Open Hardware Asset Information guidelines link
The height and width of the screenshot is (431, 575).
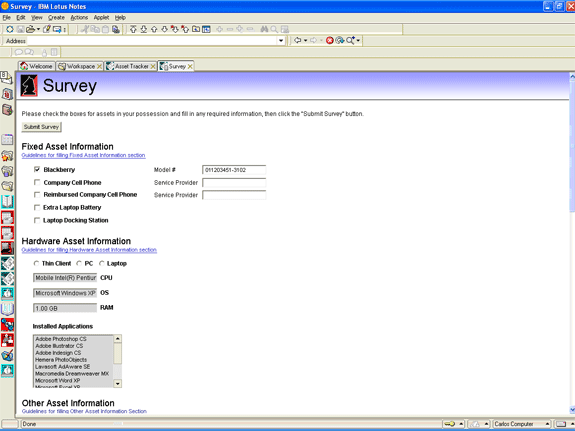[x=89, y=250]
